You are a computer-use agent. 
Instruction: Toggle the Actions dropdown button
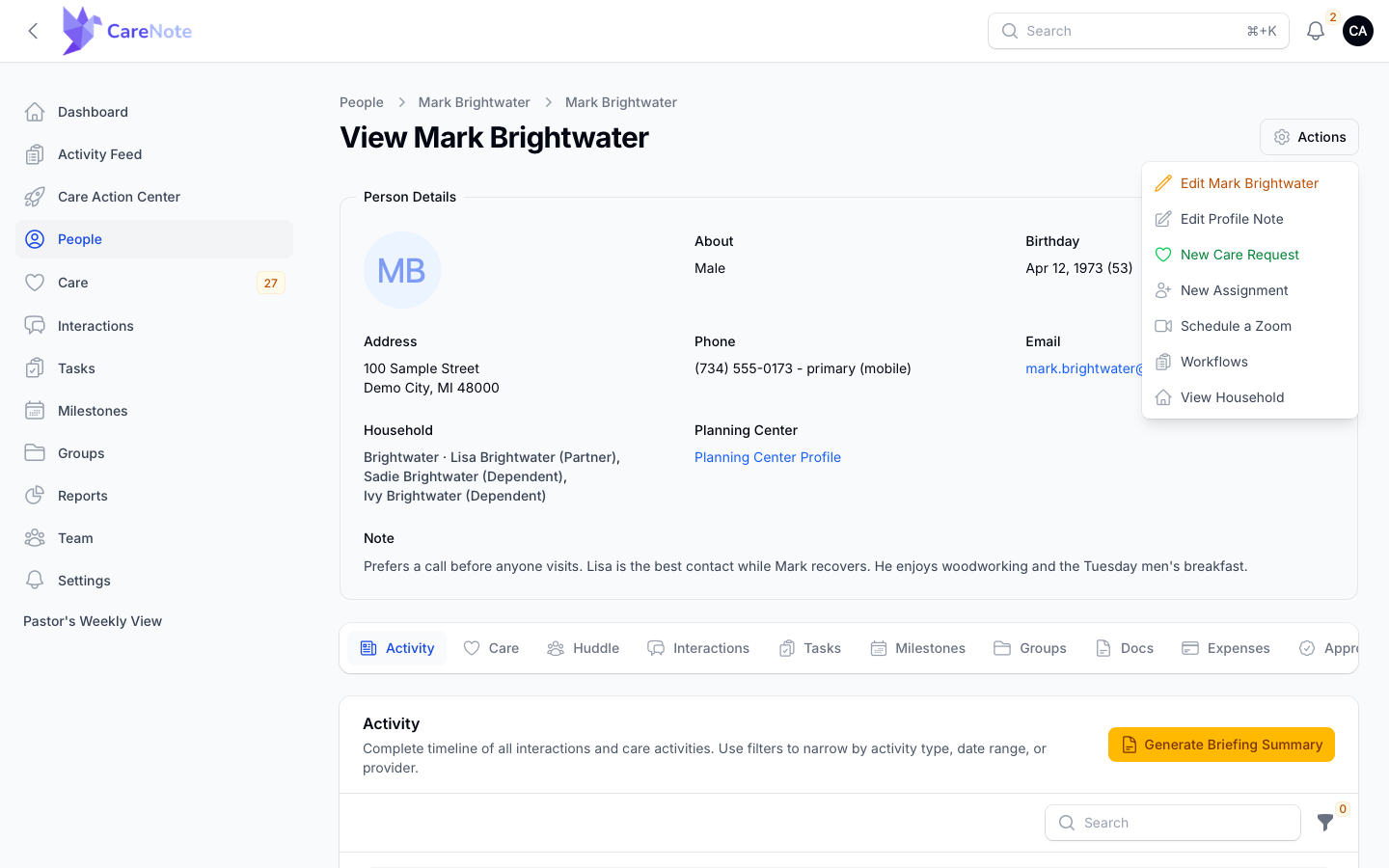pos(1309,137)
